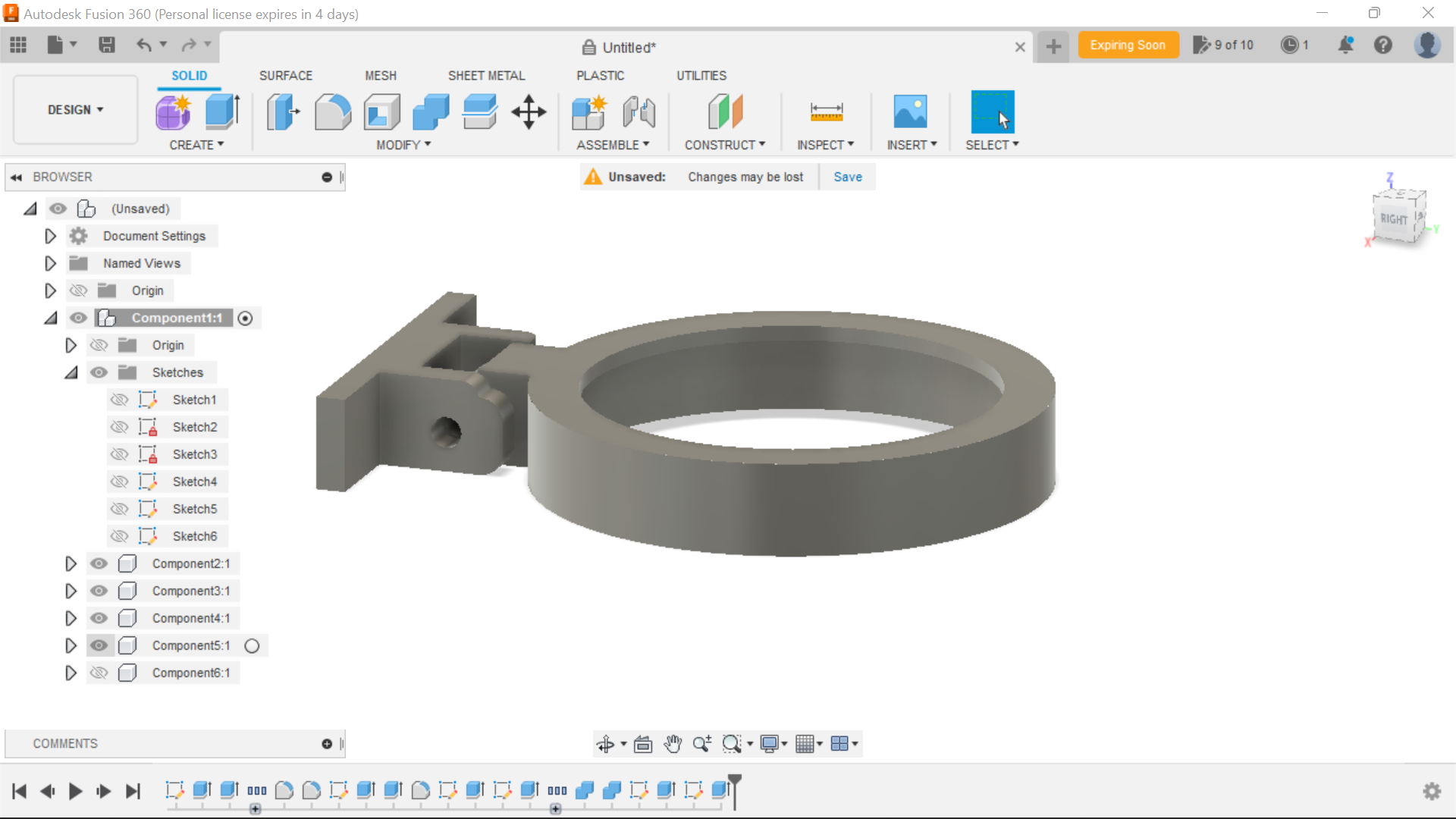Toggle visibility of Component2:1
Image resolution: width=1456 pixels, height=819 pixels.
[98, 563]
